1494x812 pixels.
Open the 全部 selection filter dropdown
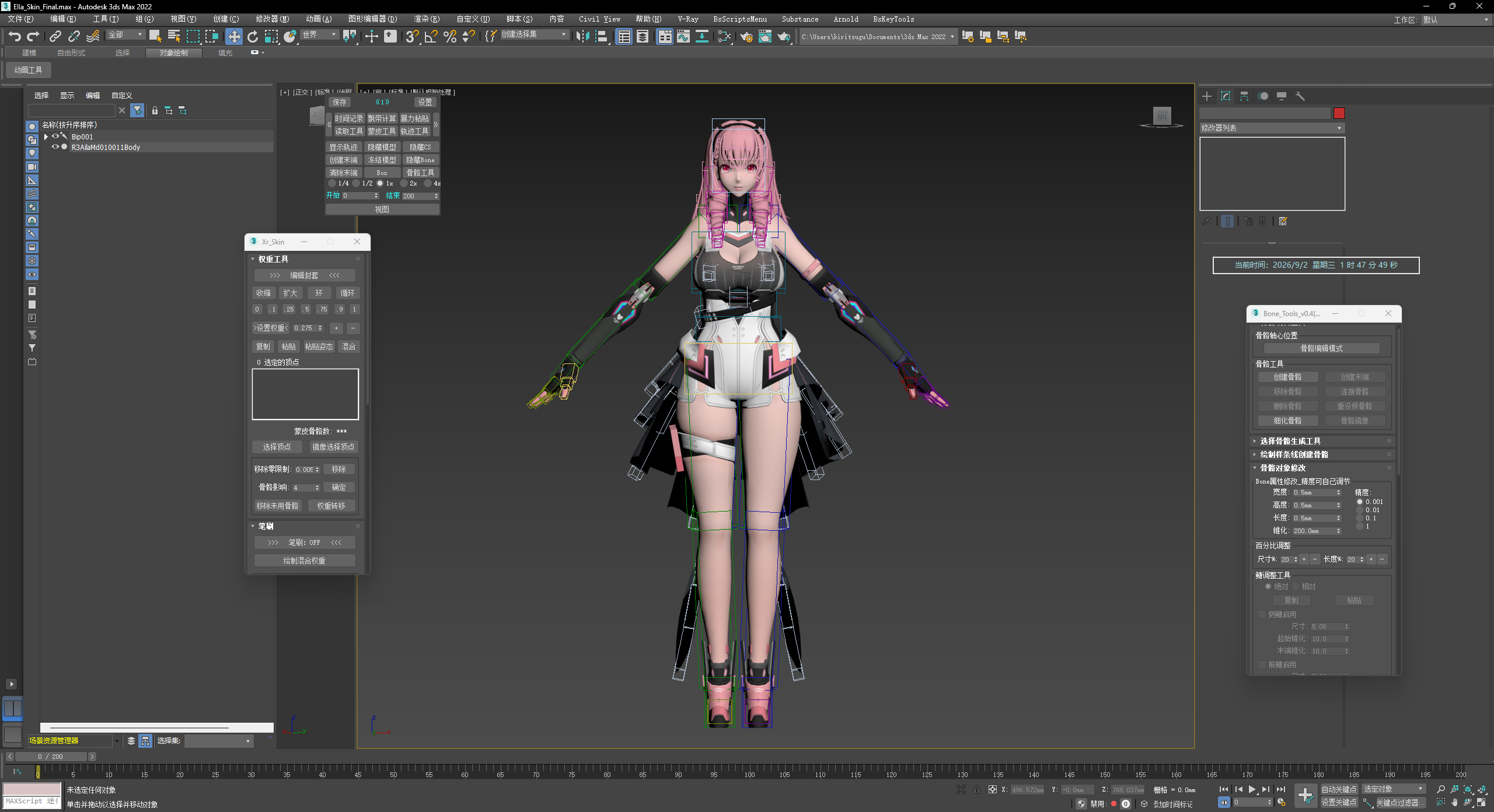[x=125, y=35]
